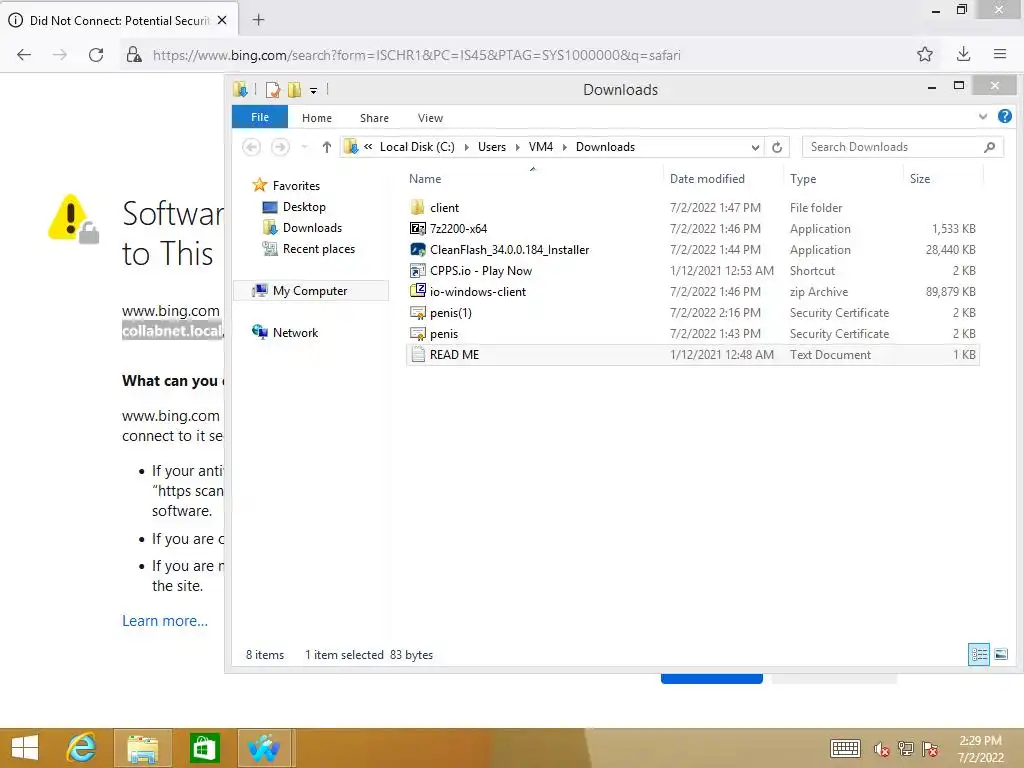Open the touch keyboard tray icon
This screenshot has height=768, width=1024.
coord(845,748)
